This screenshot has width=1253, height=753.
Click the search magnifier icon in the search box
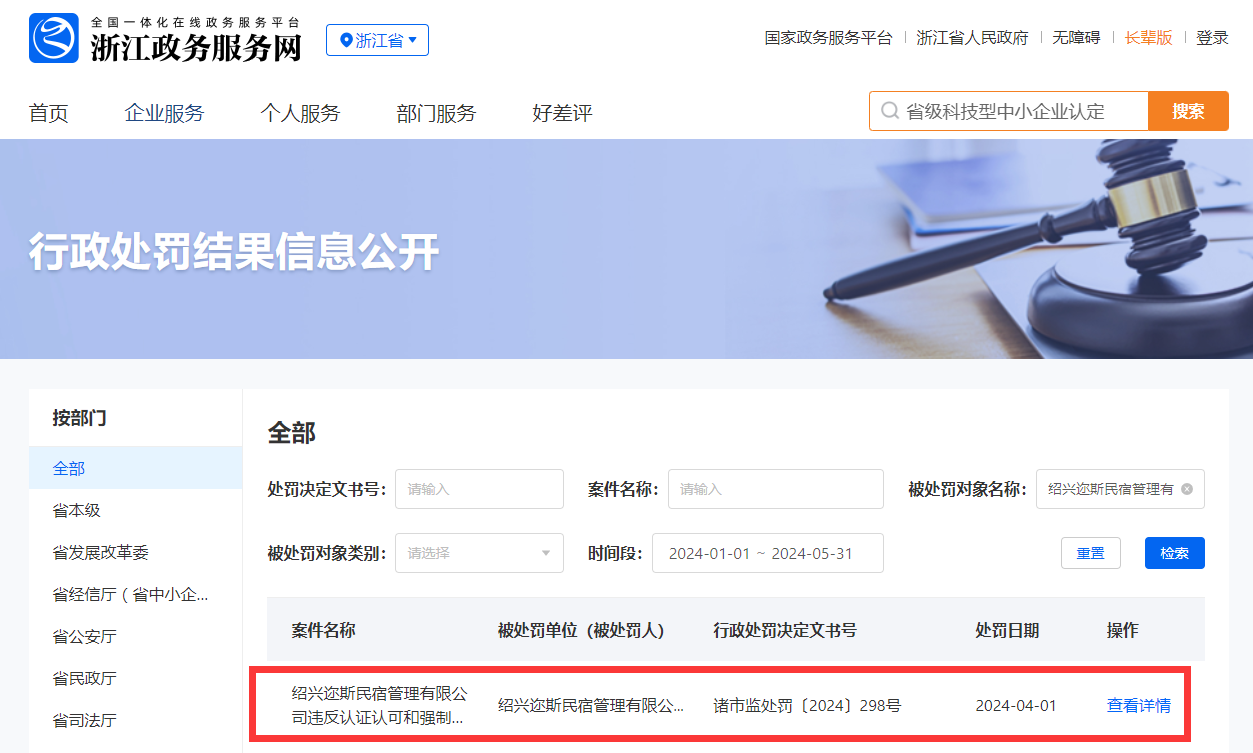coord(889,111)
